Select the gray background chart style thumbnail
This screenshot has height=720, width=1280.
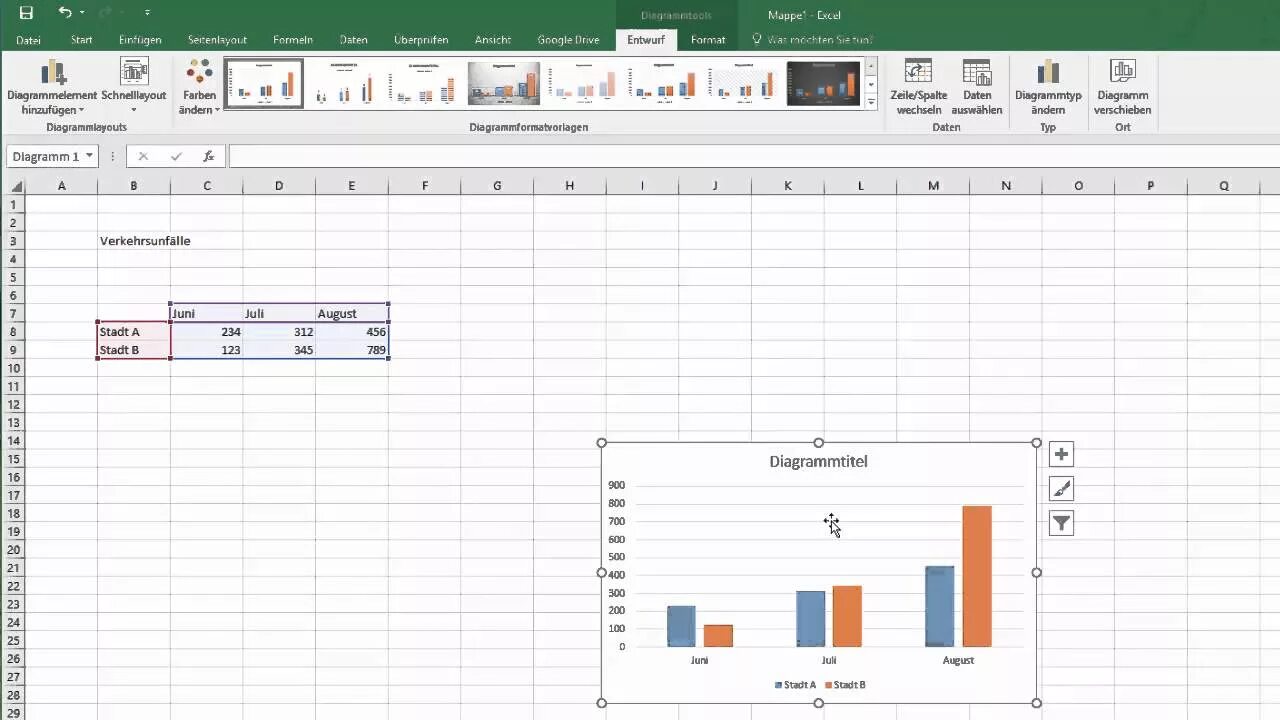504,83
